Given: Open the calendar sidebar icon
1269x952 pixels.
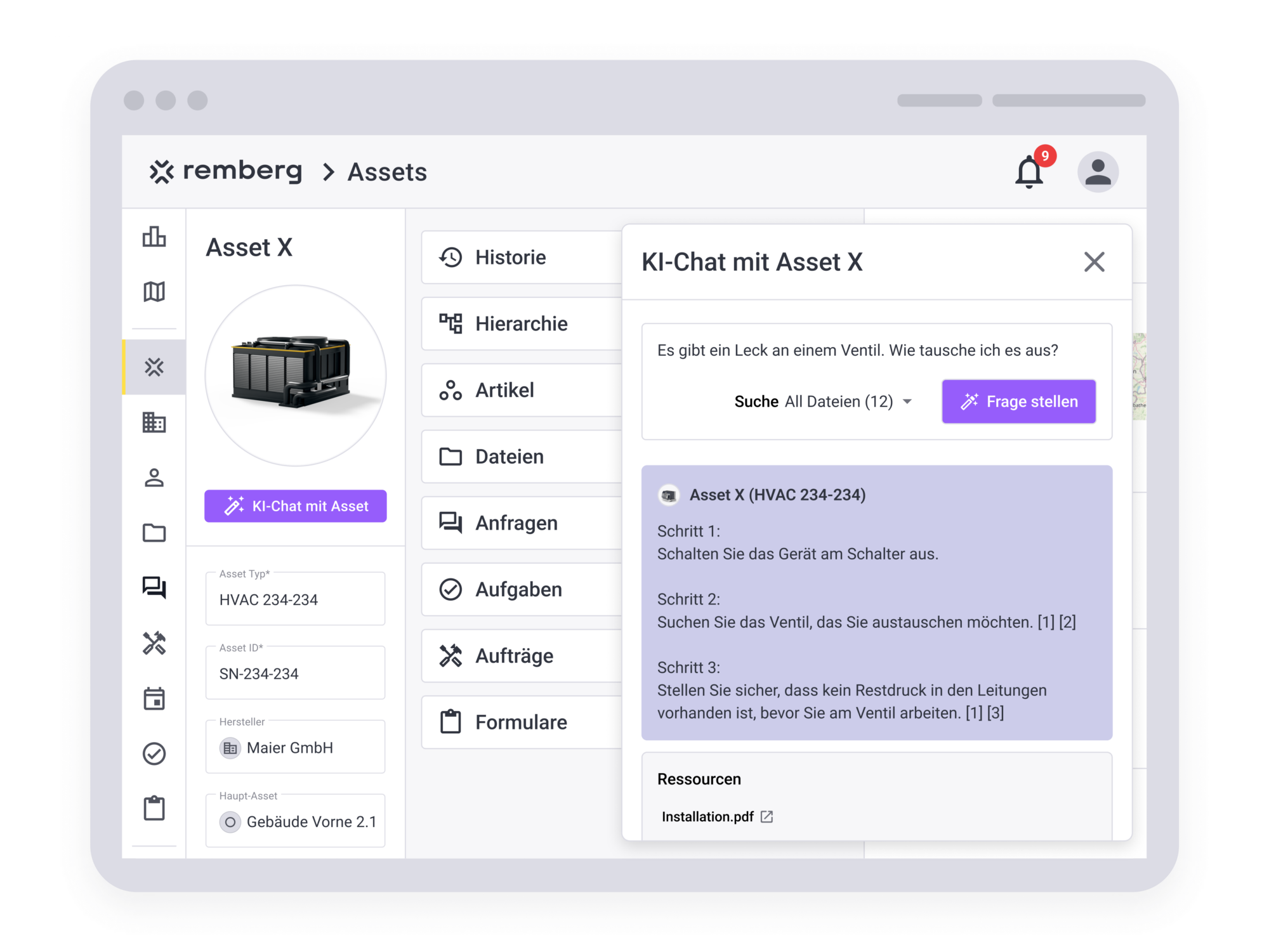Looking at the screenshot, I should pos(154,699).
